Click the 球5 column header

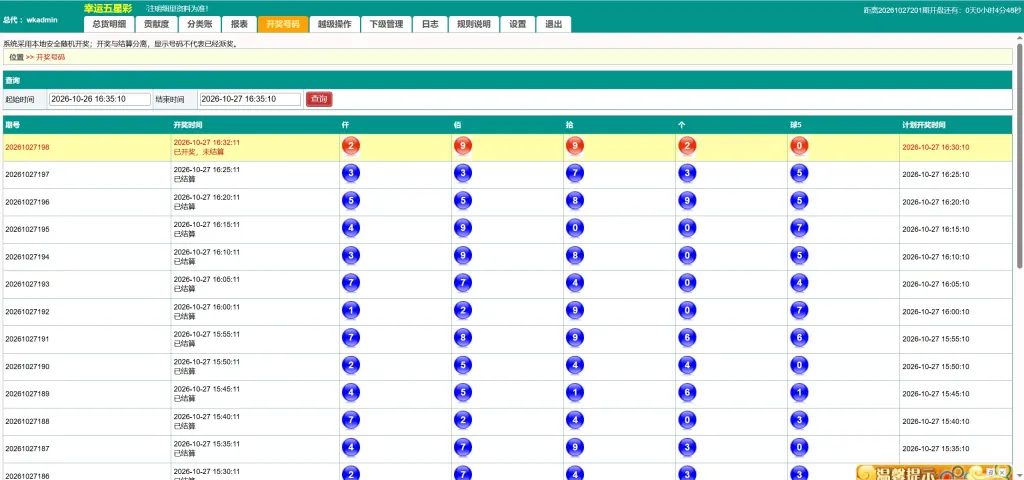[x=796, y=125]
